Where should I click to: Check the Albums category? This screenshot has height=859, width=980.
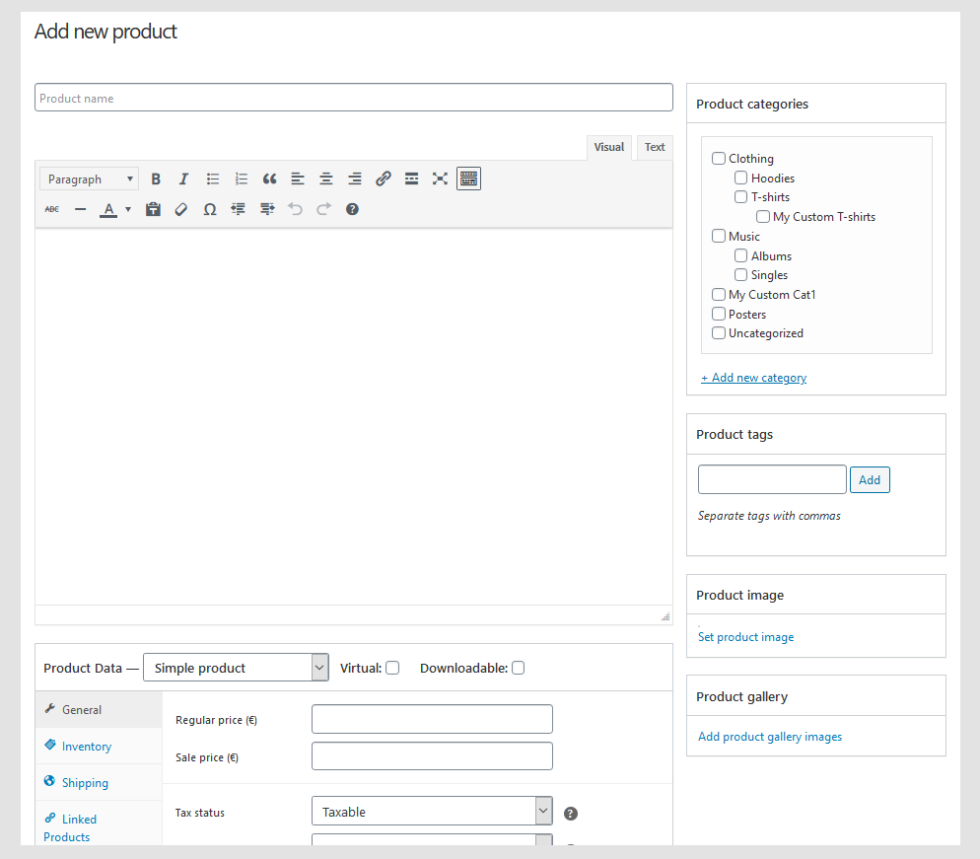coord(741,256)
